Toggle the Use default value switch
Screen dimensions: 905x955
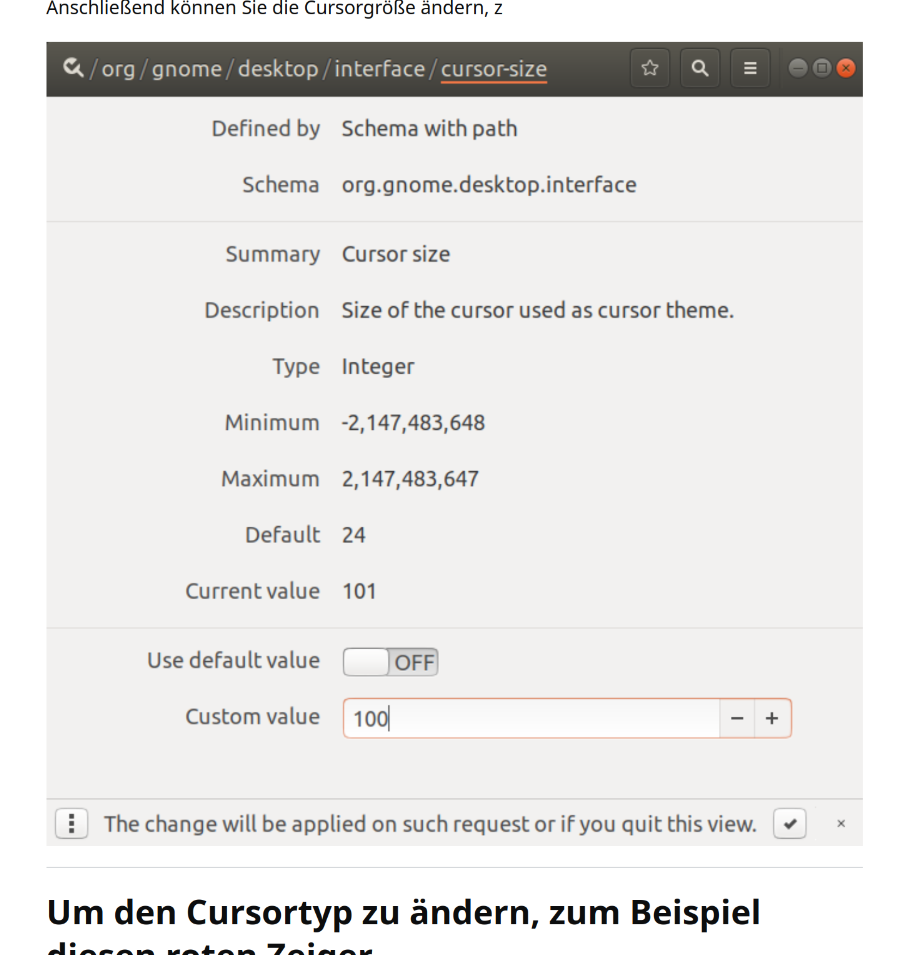coord(390,662)
